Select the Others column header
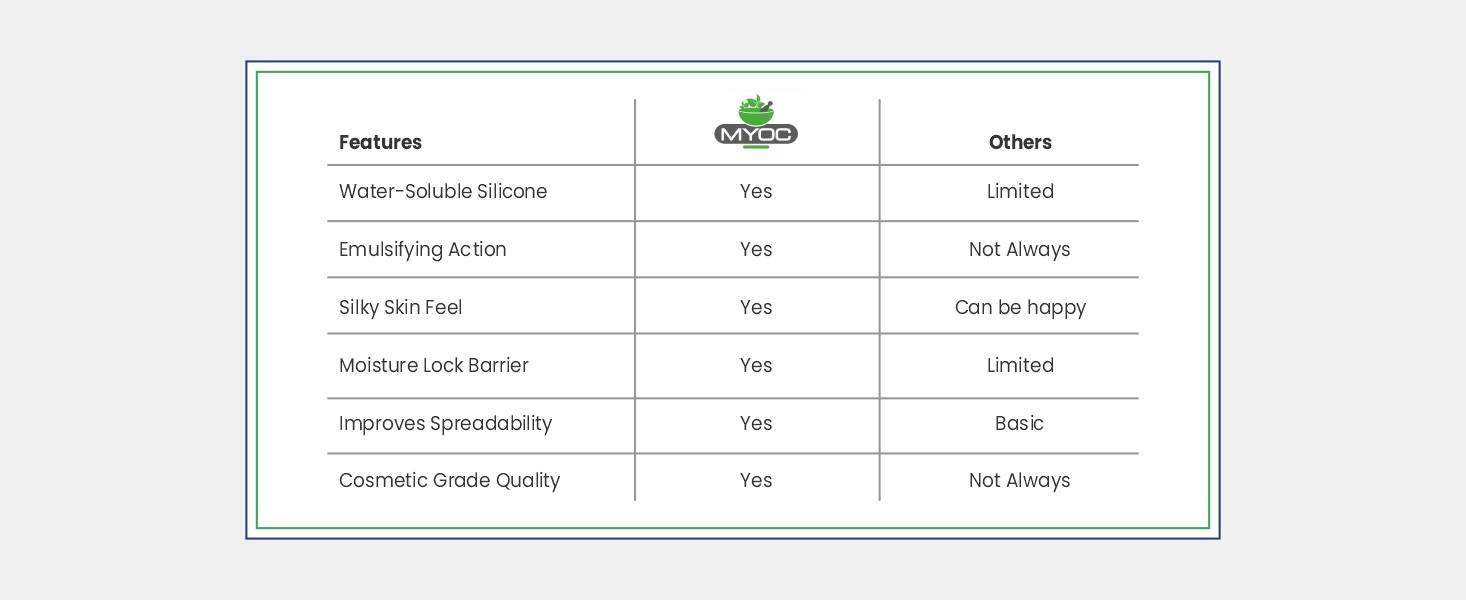1466x600 pixels. click(x=1020, y=142)
